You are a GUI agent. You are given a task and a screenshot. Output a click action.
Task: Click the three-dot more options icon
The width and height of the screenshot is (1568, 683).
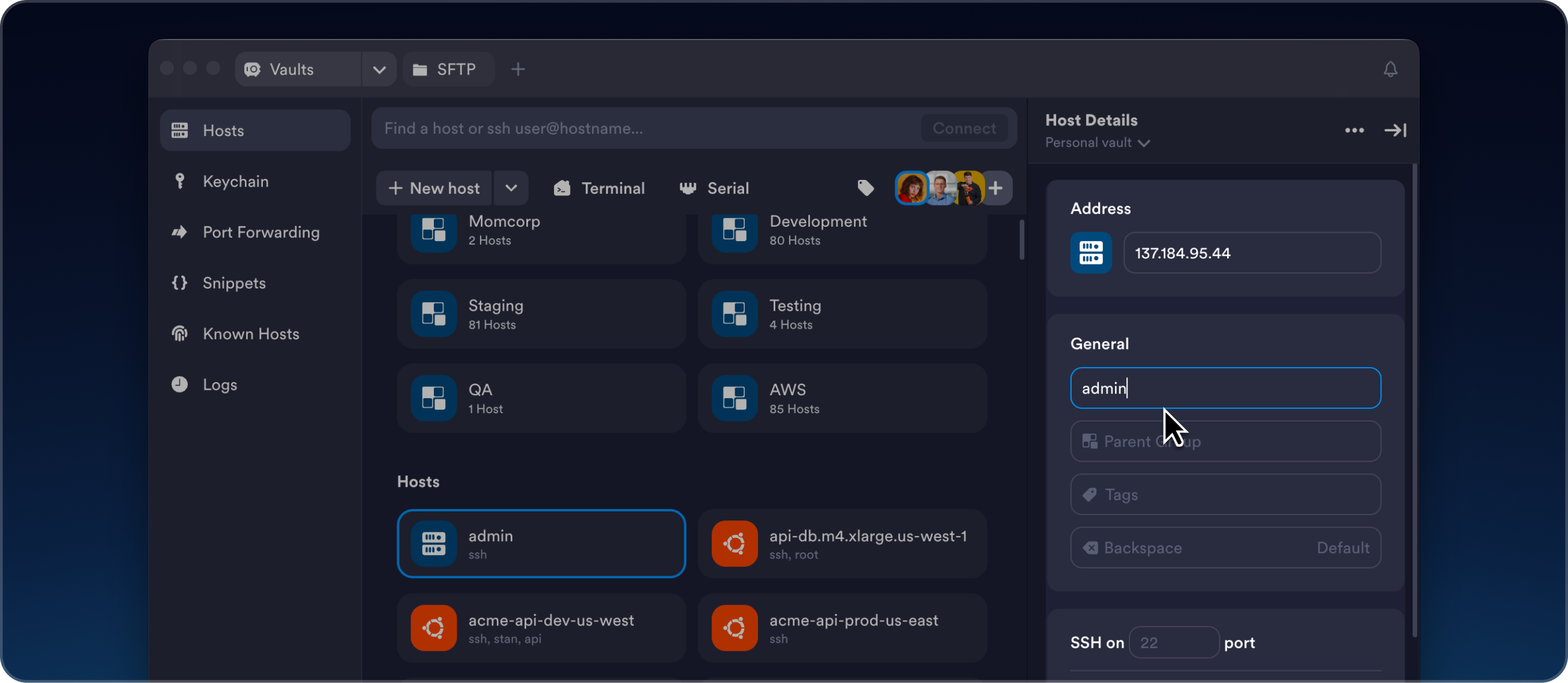point(1354,130)
